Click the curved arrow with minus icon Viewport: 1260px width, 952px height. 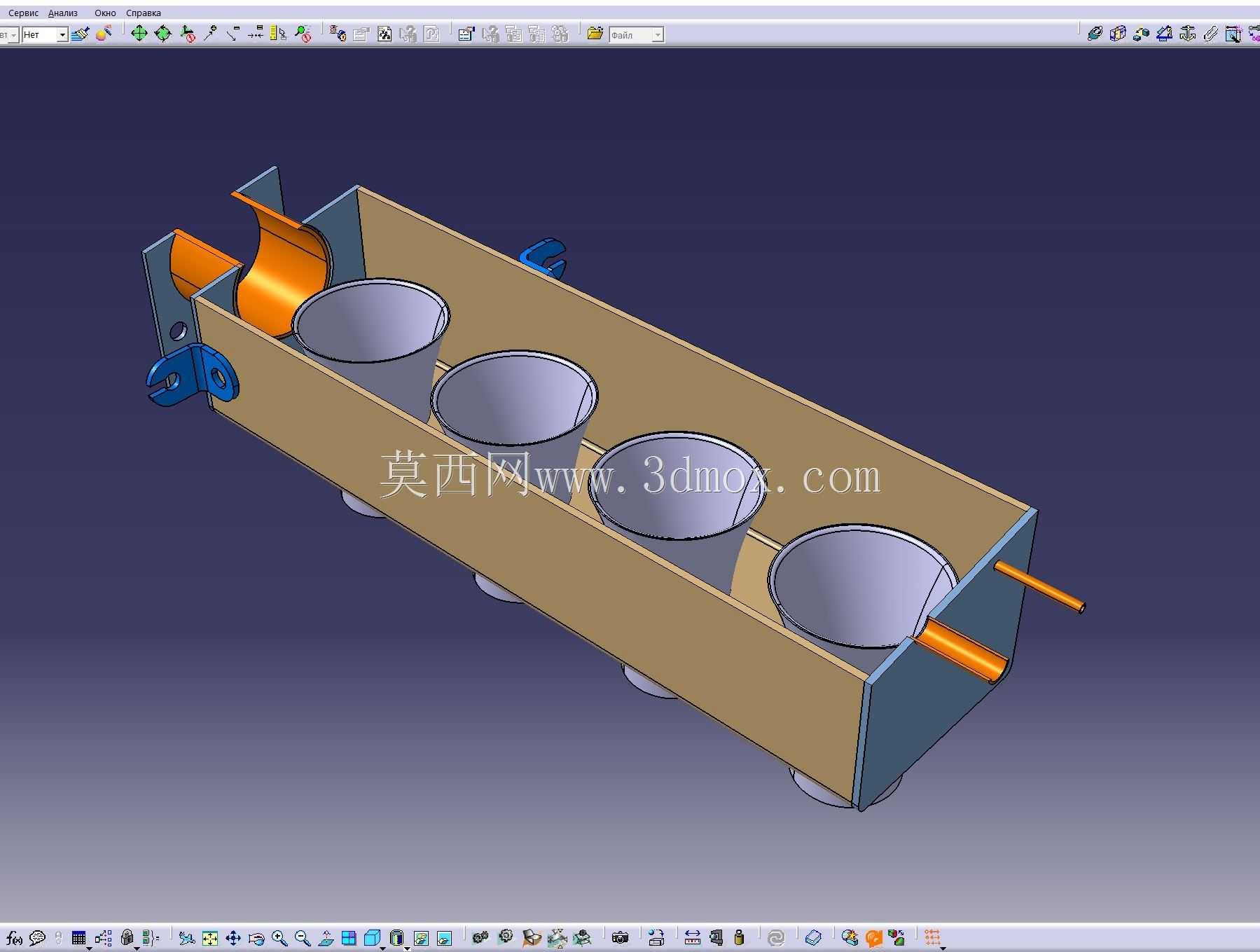click(x=233, y=34)
